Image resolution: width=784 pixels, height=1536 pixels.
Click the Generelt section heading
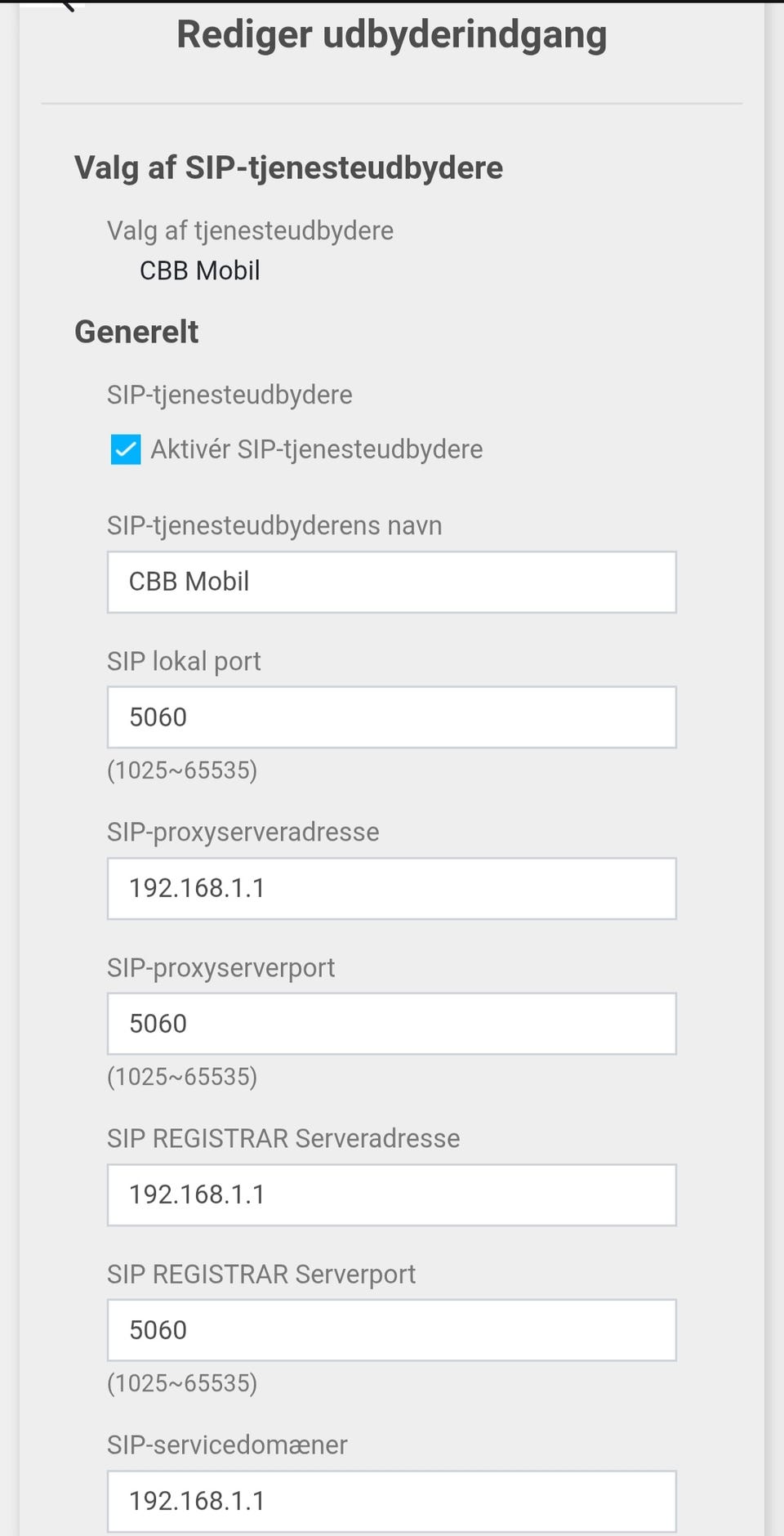[136, 332]
